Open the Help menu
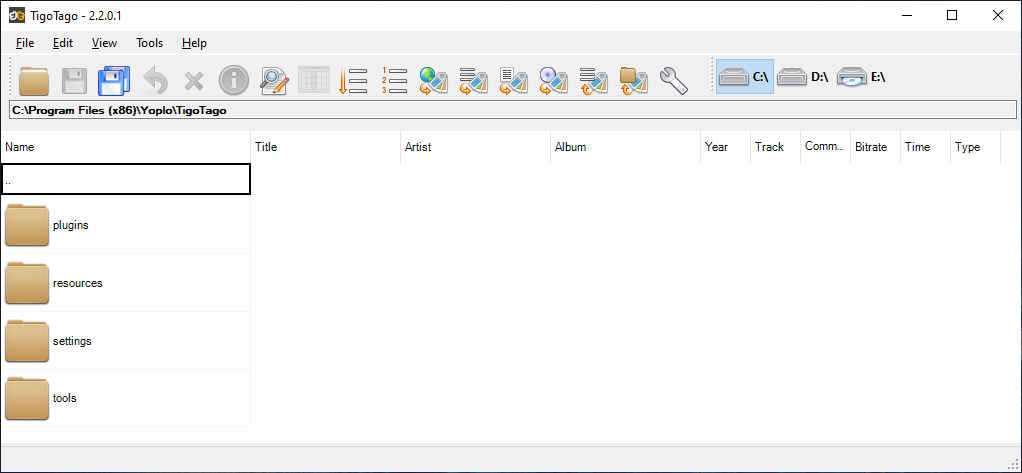Screen dimensions: 1022x473 [x=194, y=43]
